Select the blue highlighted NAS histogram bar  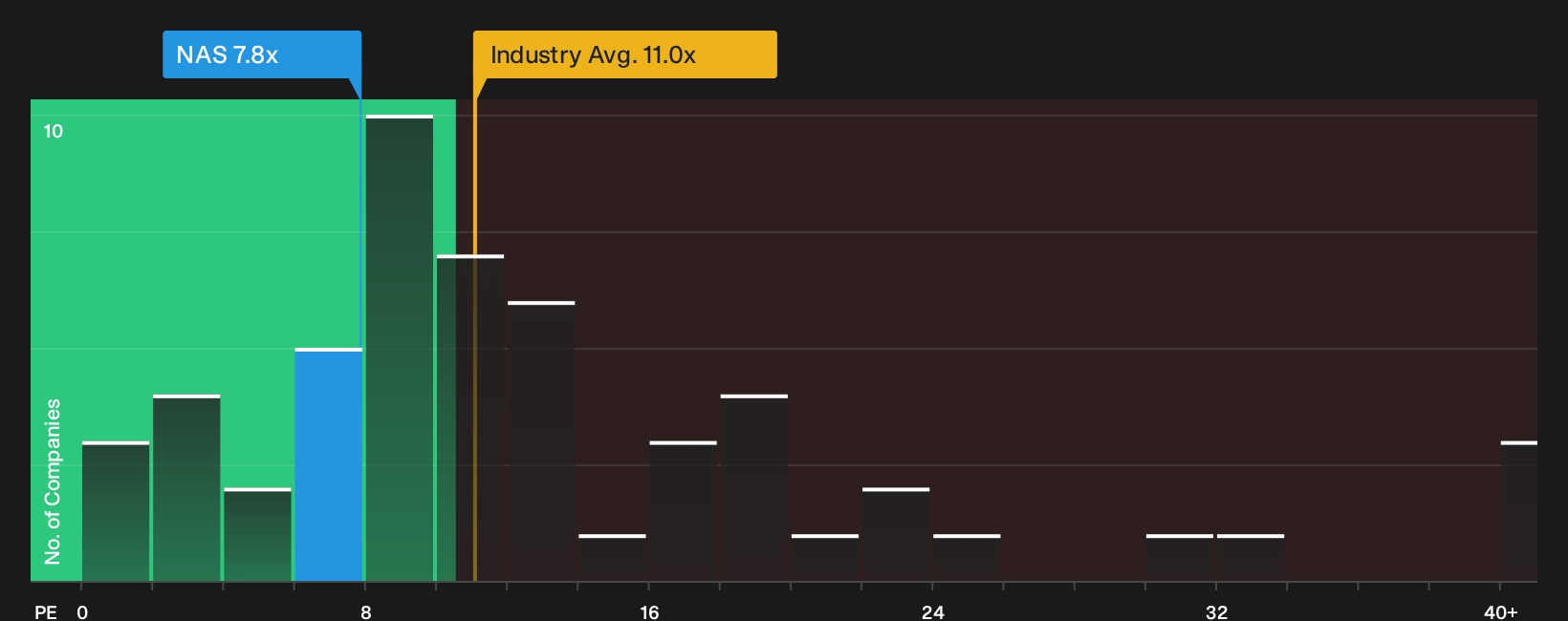pos(329,465)
